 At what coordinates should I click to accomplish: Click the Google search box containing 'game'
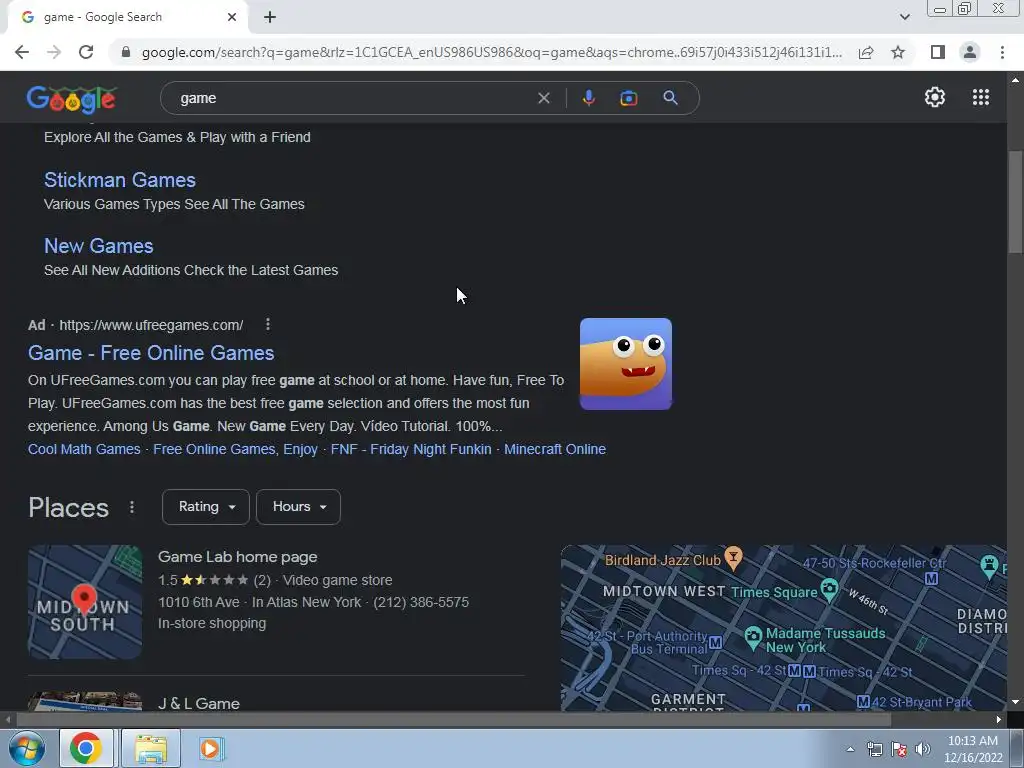tap(353, 98)
